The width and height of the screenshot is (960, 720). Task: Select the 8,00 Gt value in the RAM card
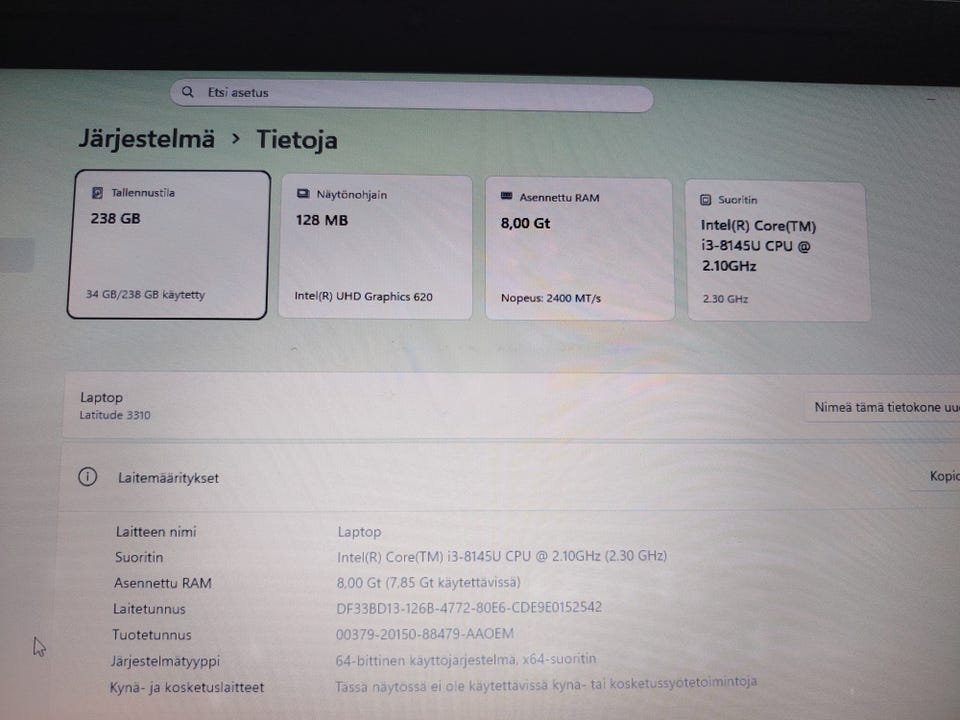[x=525, y=223]
